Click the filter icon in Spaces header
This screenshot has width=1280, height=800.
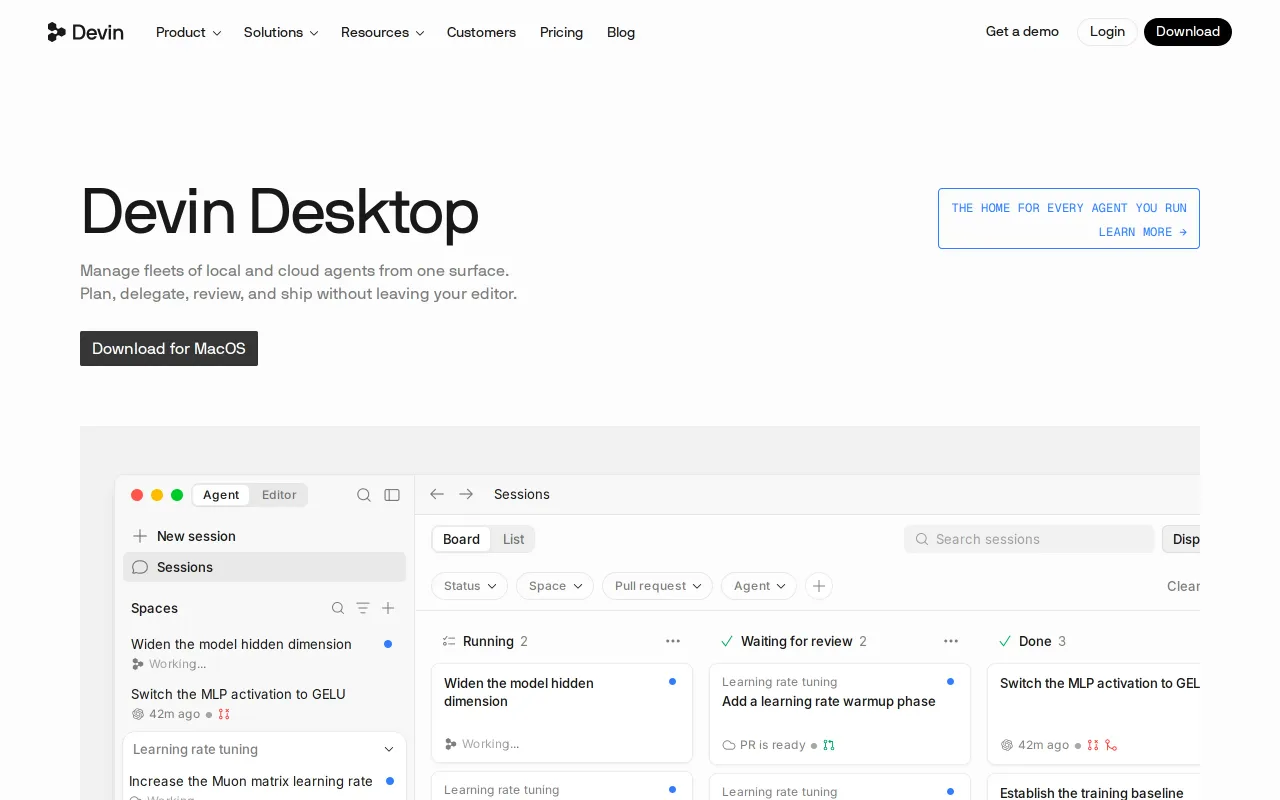pos(363,608)
